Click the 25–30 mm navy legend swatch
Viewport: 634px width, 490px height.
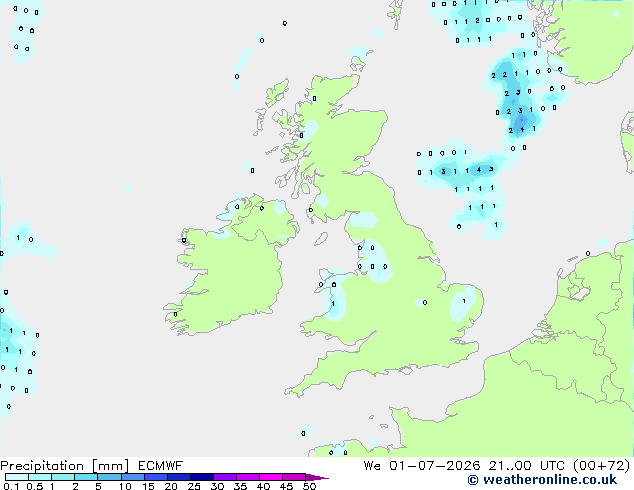[x=202, y=477]
